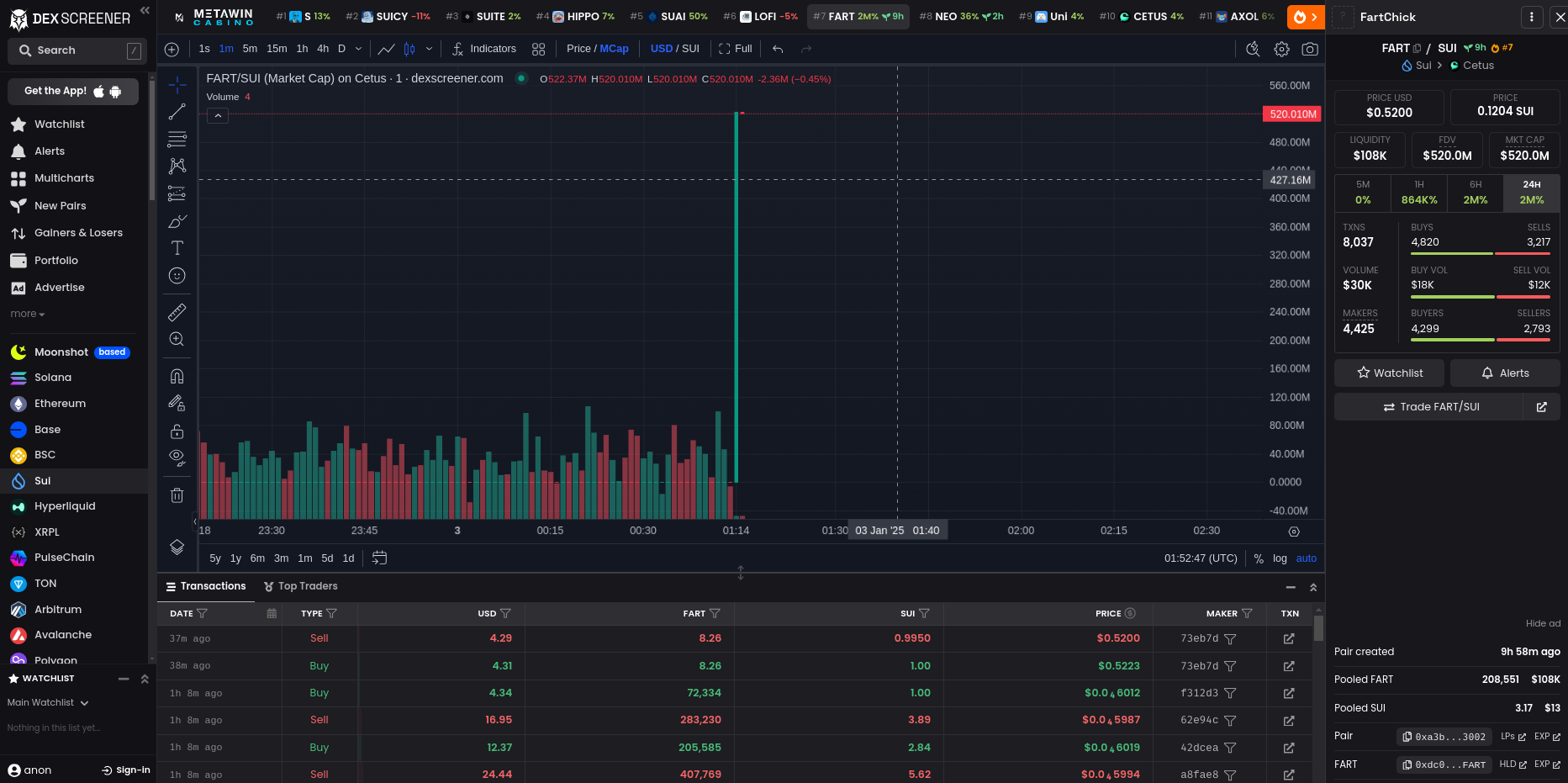Open the object tree layers icon

pyautogui.click(x=177, y=547)
